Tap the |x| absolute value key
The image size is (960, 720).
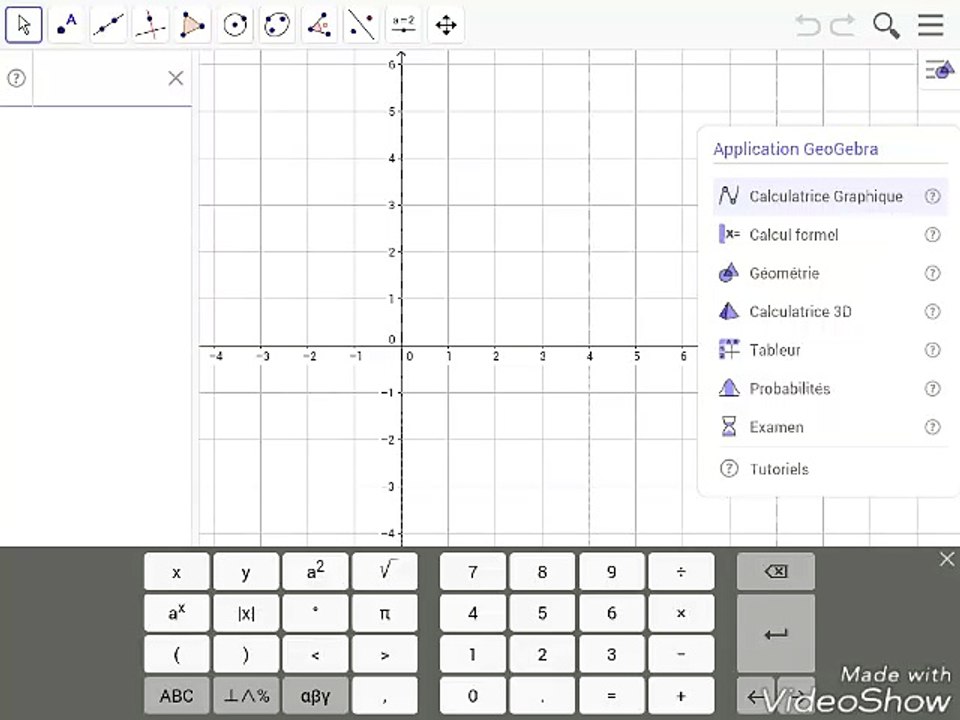[246, 613]
